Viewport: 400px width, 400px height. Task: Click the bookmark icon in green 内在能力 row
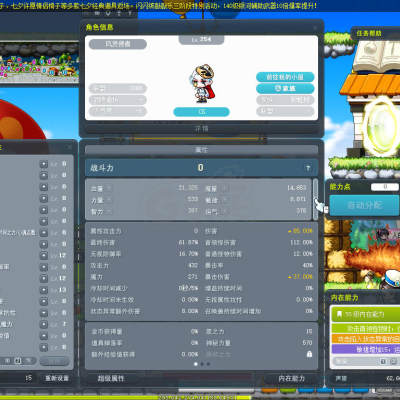[339, 314]
